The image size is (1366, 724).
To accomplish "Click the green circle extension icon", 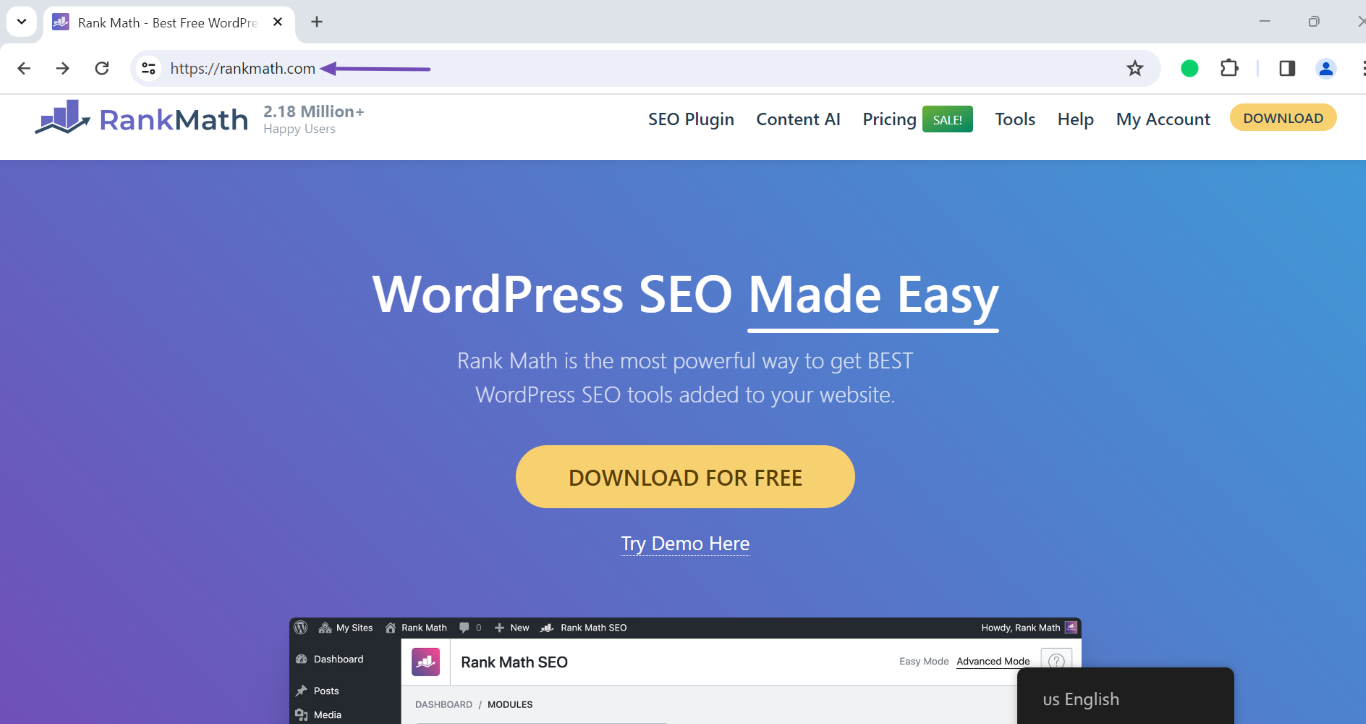I will coord(1189,68).
